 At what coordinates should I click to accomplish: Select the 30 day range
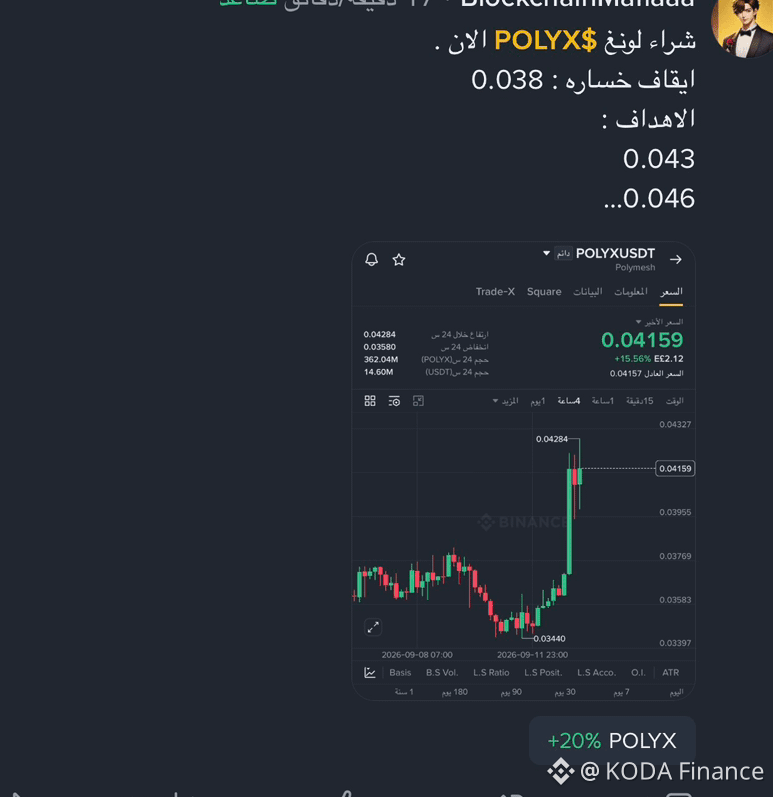pos(565,692)
